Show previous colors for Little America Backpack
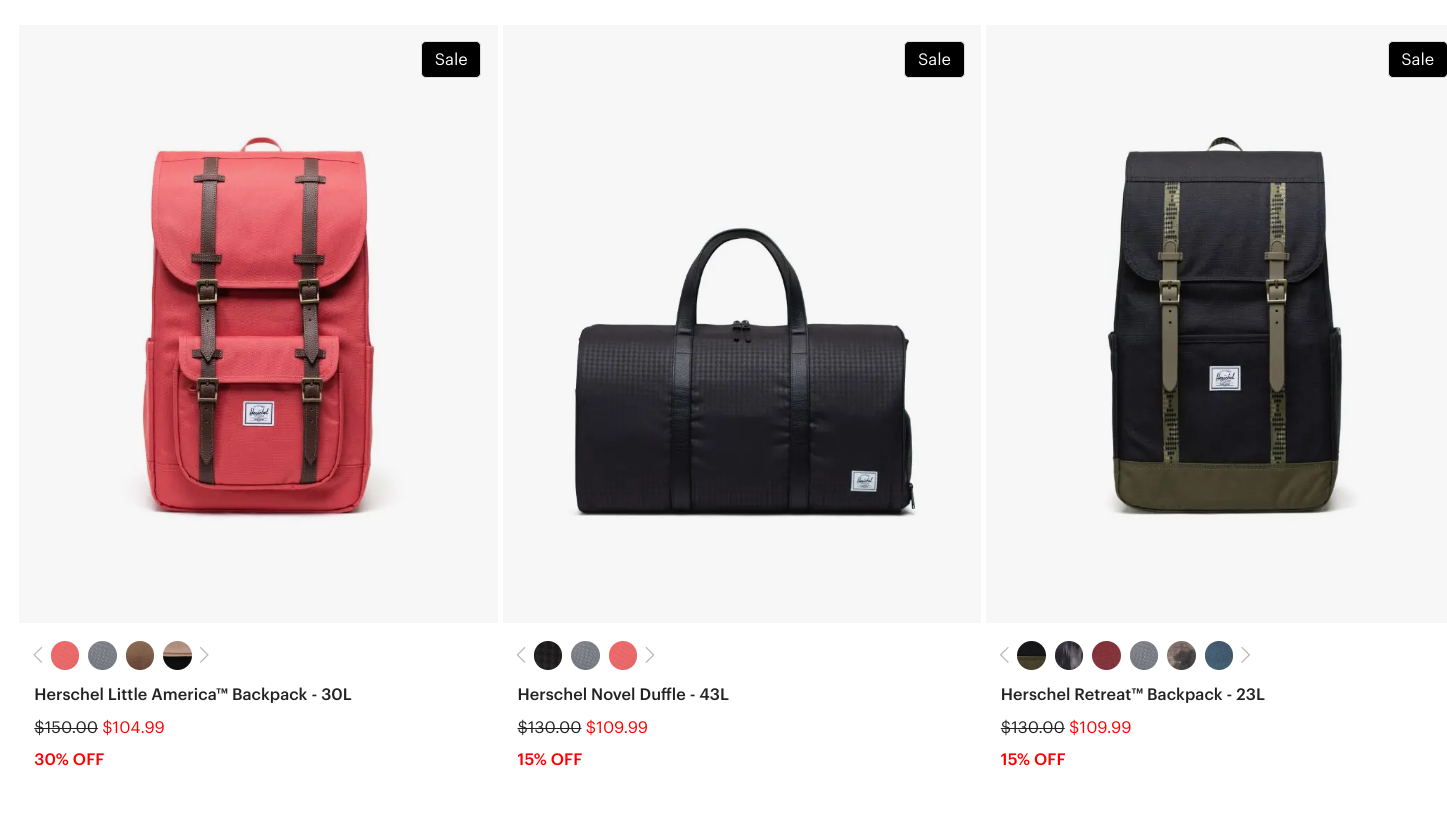1447x817 pixels. point(38,655)
